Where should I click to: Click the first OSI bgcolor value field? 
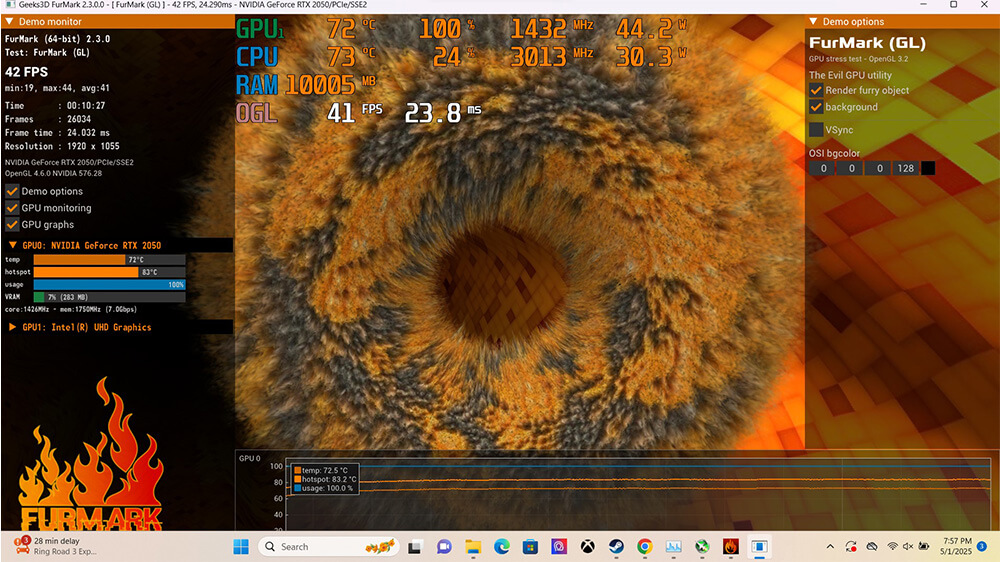click(x=823, y=168)
